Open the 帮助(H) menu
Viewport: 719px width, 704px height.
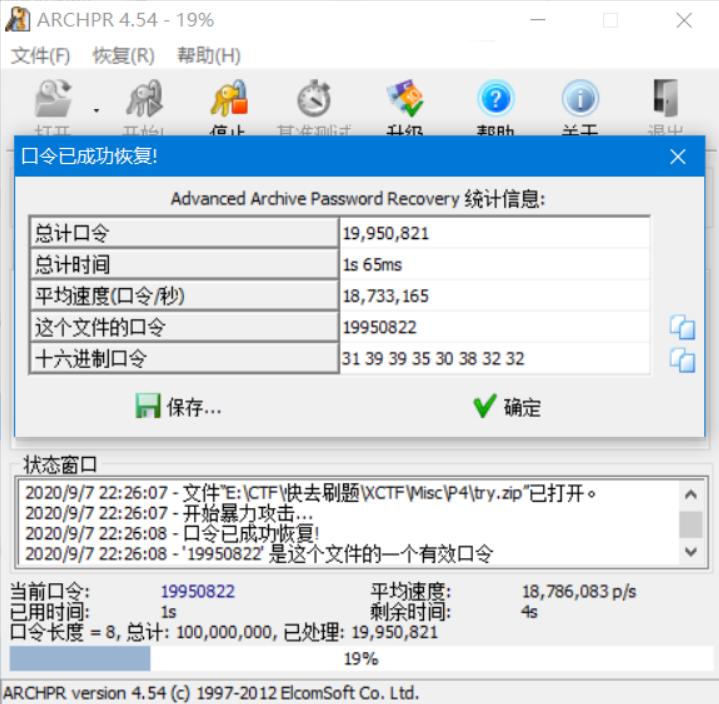209,56
